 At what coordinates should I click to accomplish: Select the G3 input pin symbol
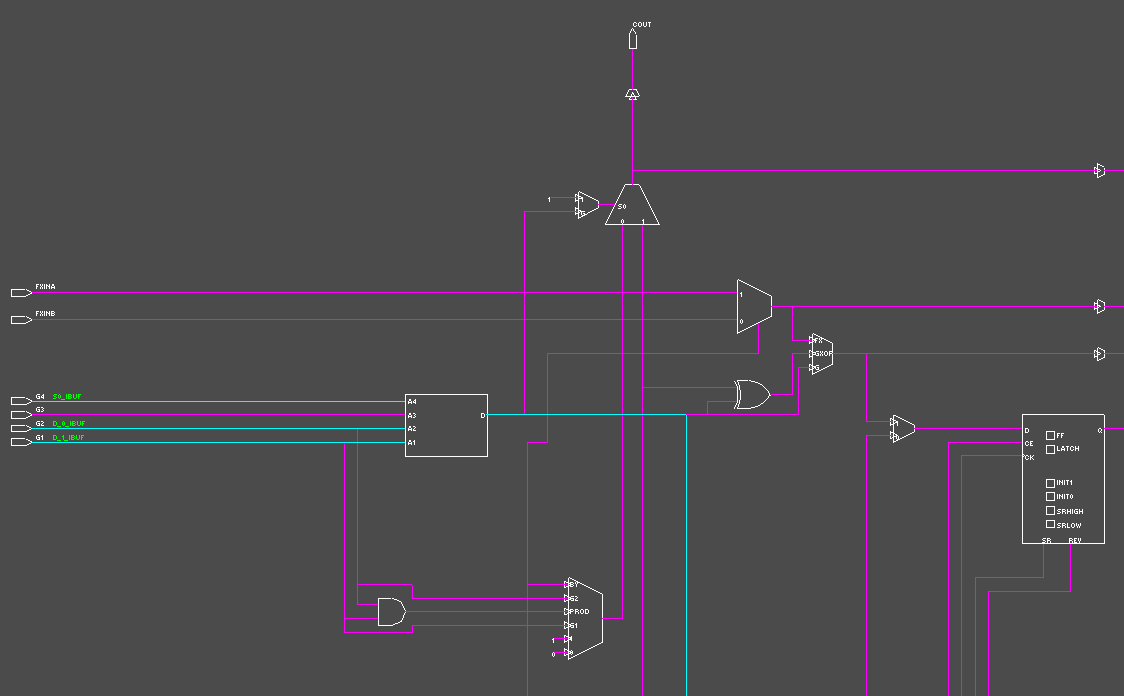[x=22, y=414]
